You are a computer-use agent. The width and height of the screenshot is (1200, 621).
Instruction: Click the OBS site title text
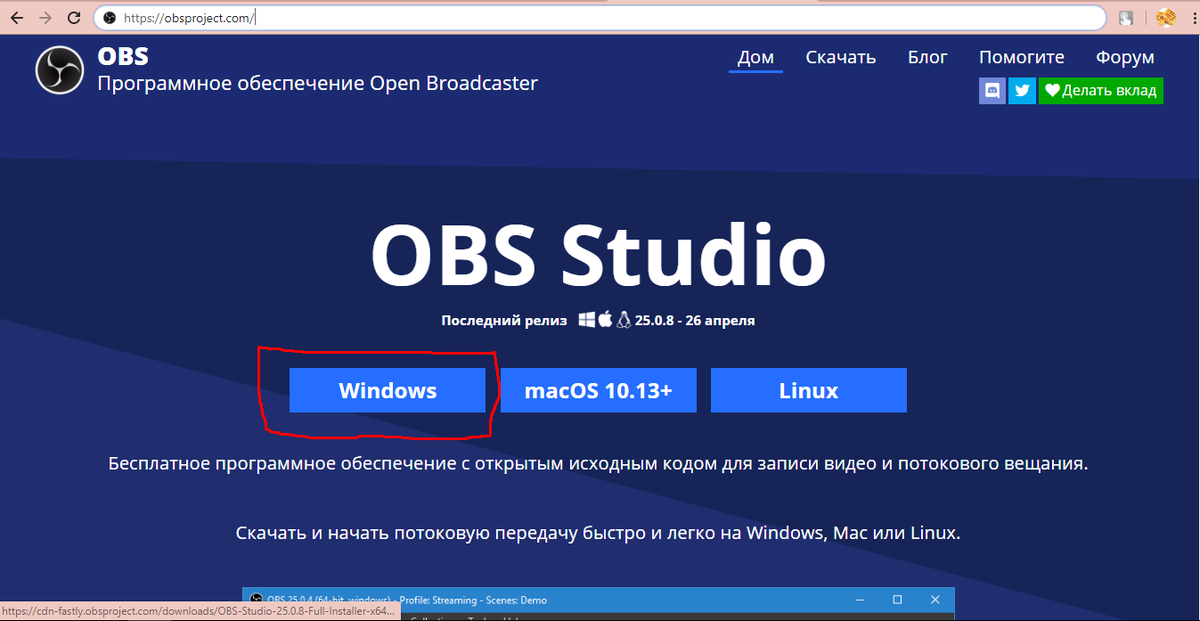pyautogui.click(x=123, y=56)
